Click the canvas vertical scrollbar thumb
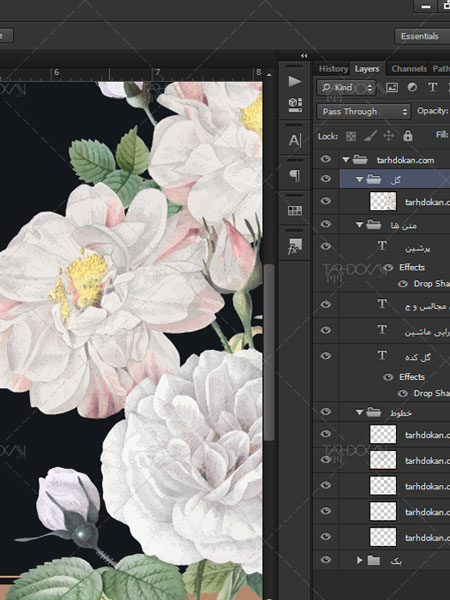 click(269, 352)
